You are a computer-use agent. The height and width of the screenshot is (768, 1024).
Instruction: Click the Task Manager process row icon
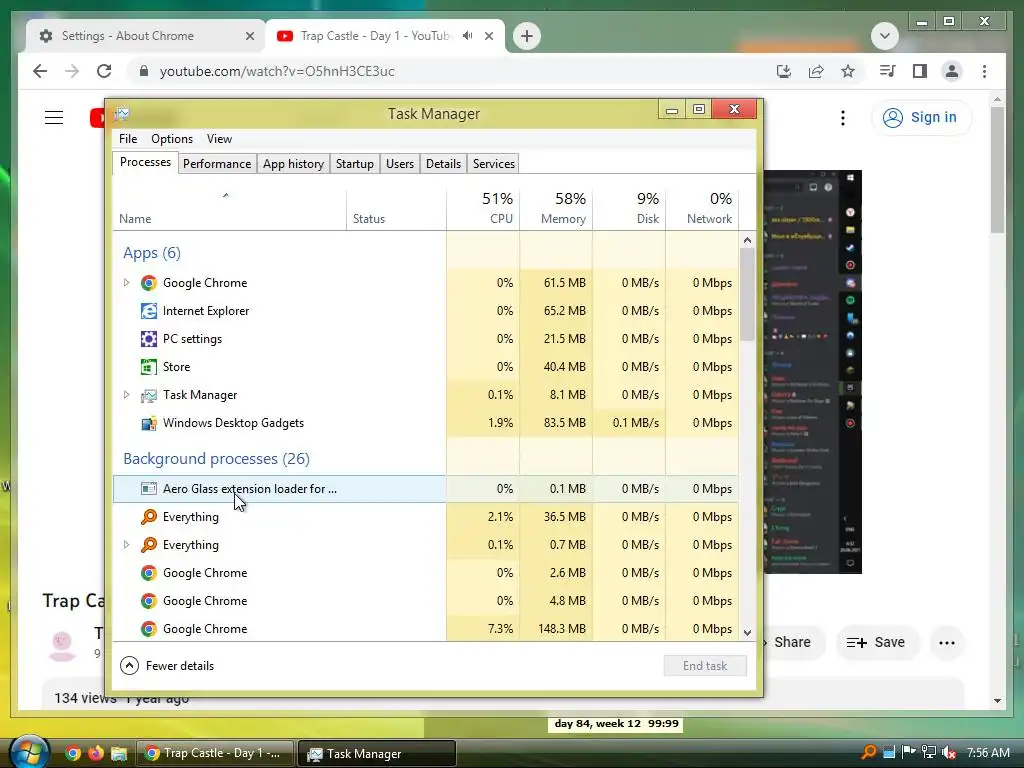point(149,395)
